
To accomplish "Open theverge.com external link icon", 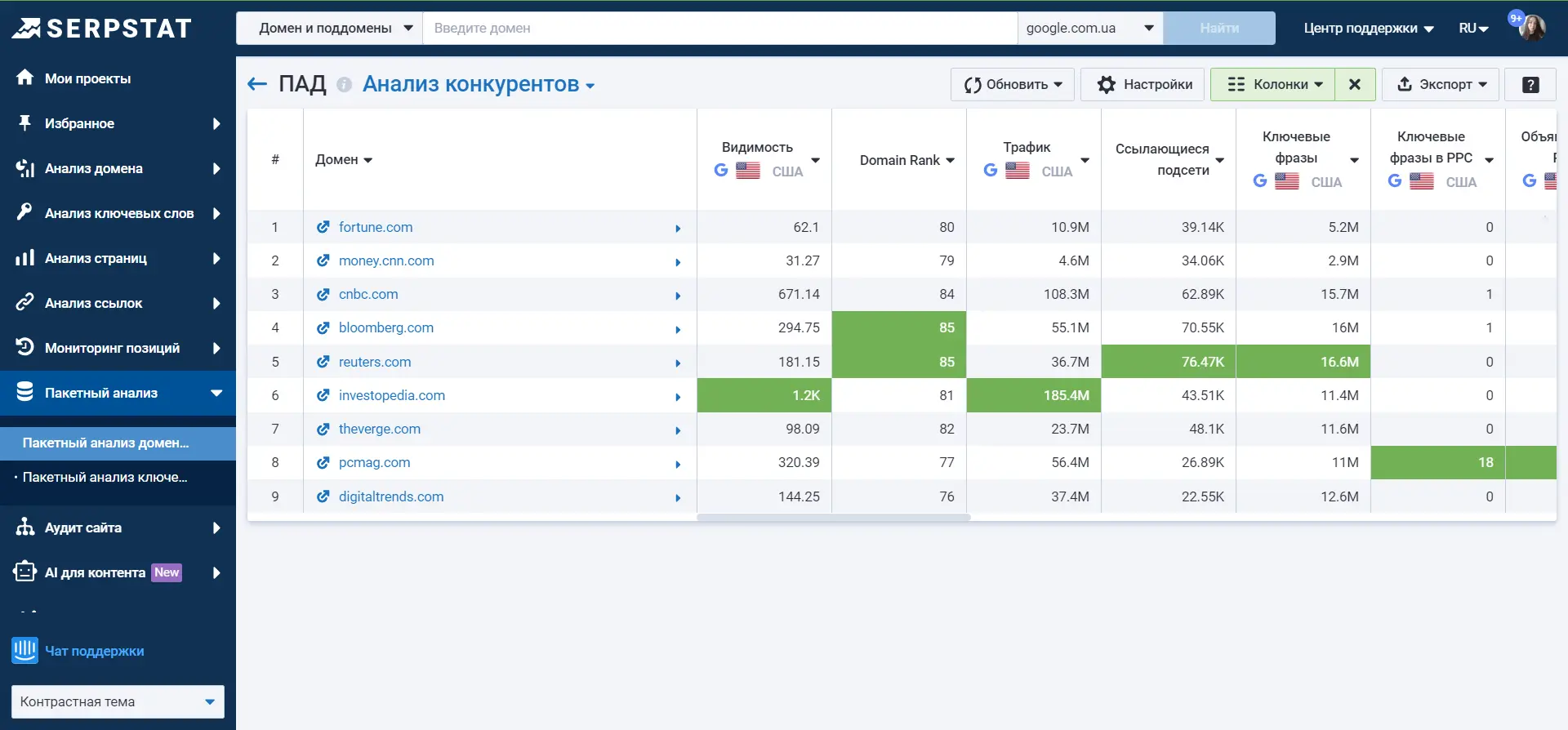I will point(323,429).
